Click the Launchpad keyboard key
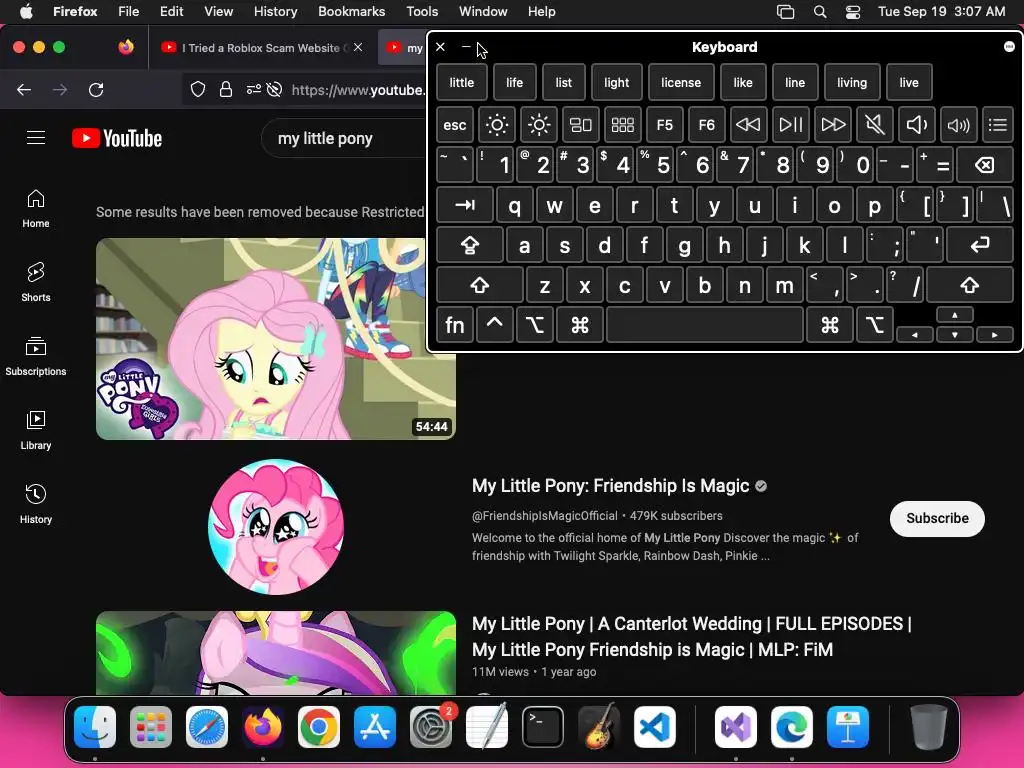 click(622, 125)
